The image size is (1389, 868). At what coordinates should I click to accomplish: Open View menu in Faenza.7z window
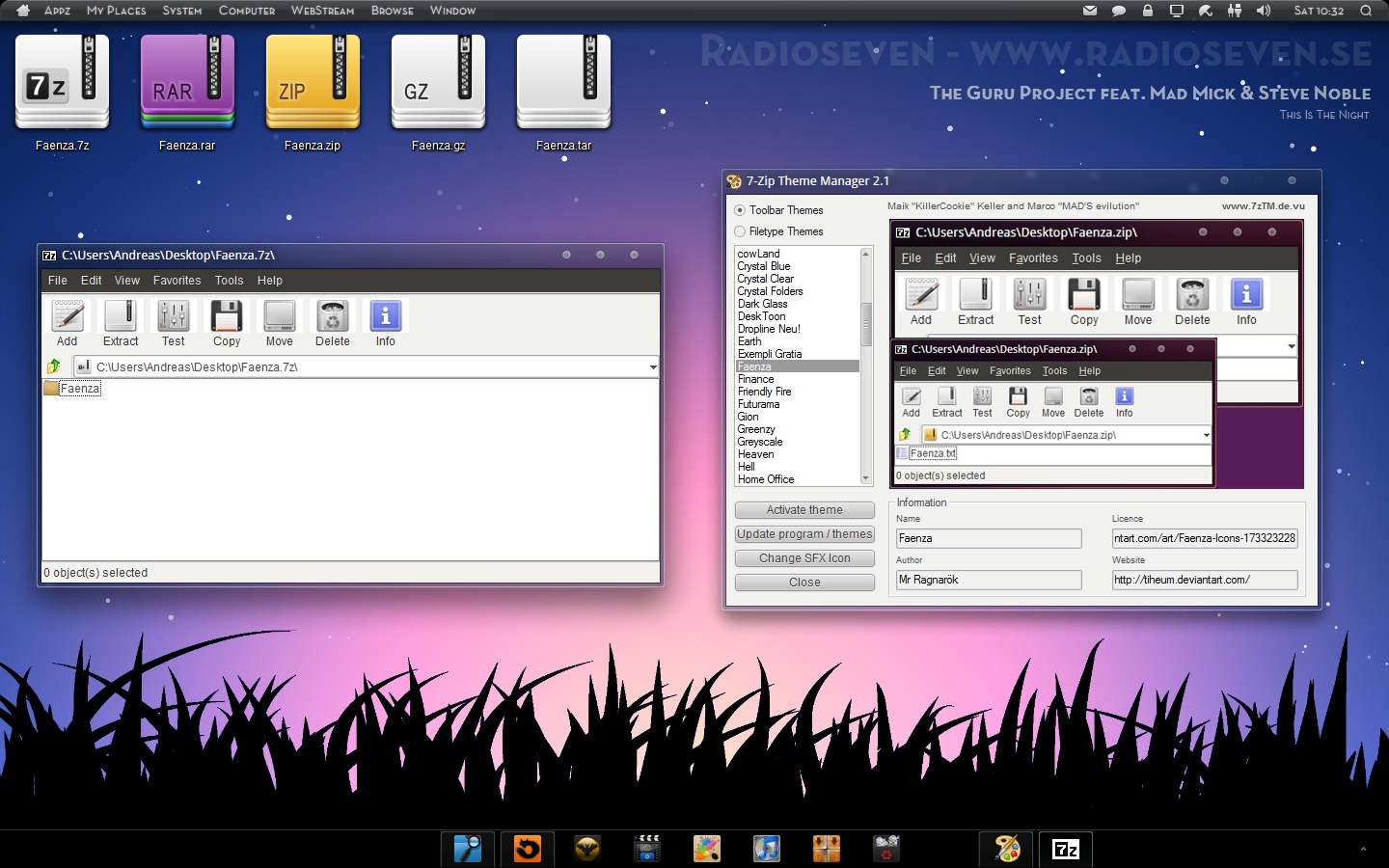click(127, 281)
